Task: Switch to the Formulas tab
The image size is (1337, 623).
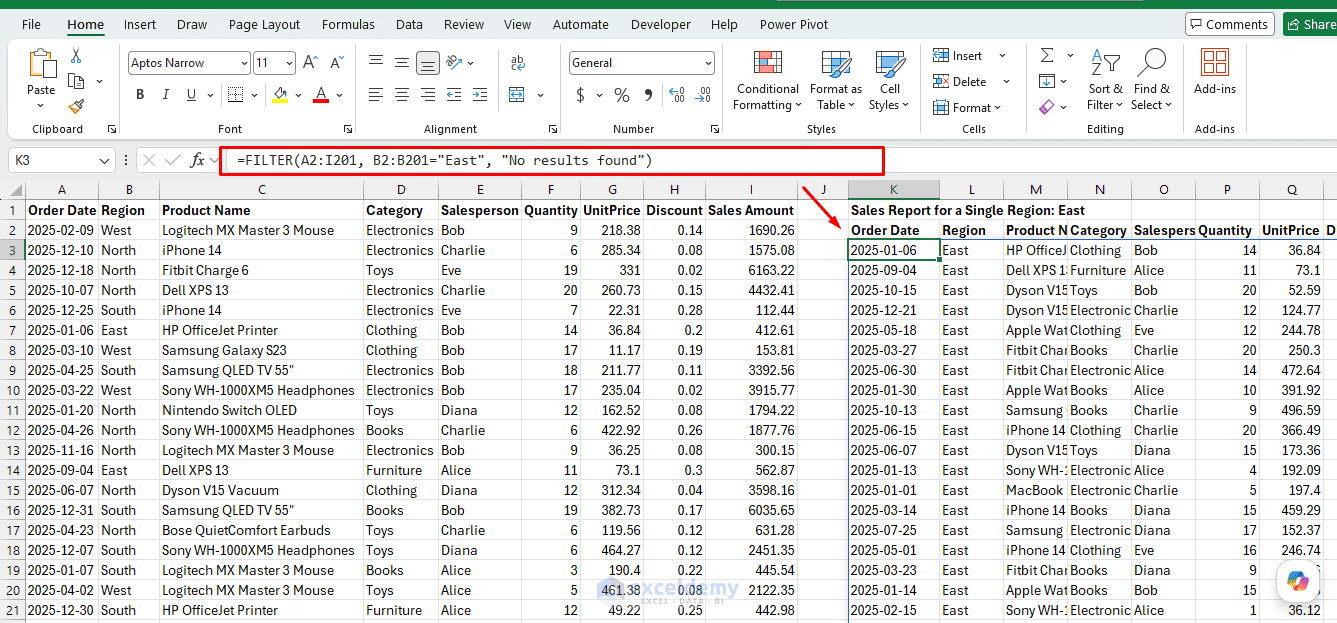Action: coord(349,24)
